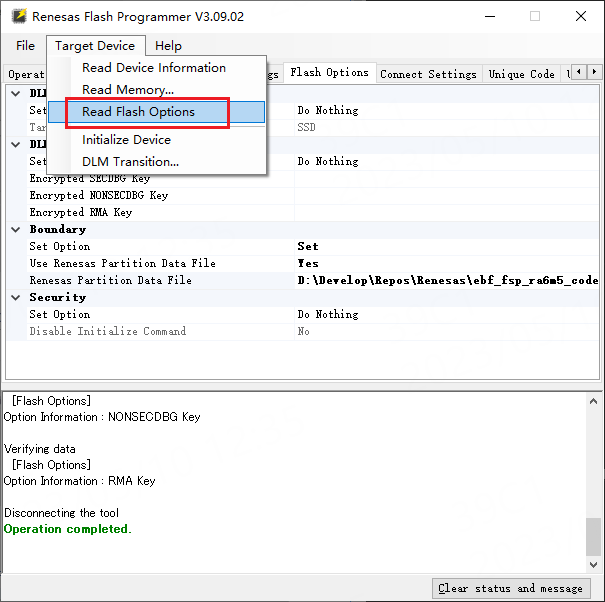Collapse the Boundary section
Screen dimensions: 605x602
(16, 230)
